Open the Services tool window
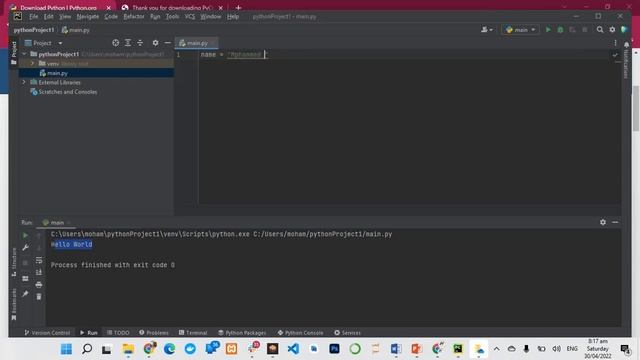 [x=347, y=333]
